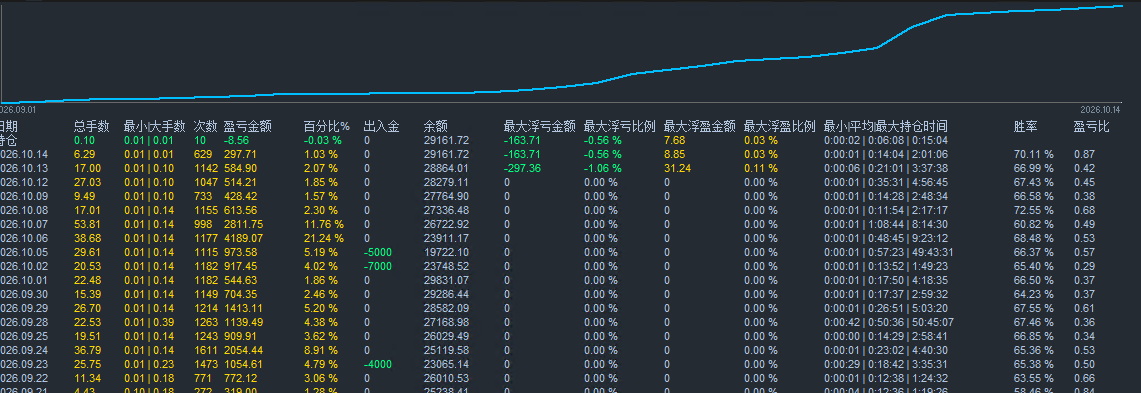The image size is (1141, 393).
Task: Select the 26010.53 balance cell
Action: tap(446, 378)
